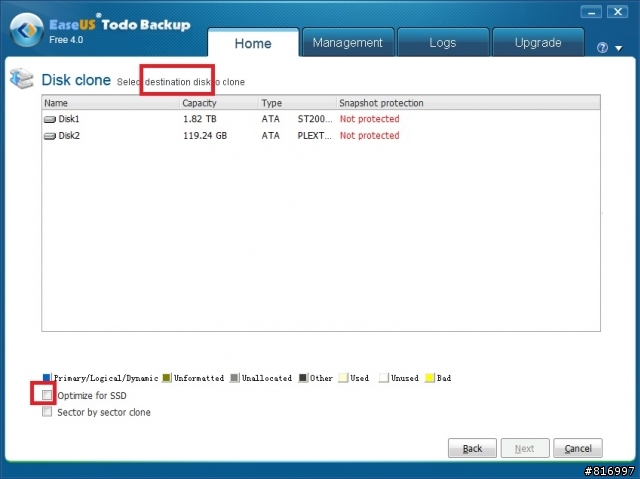Click the EaseUS logo icon
640x479 pixels.
[27, 30]
